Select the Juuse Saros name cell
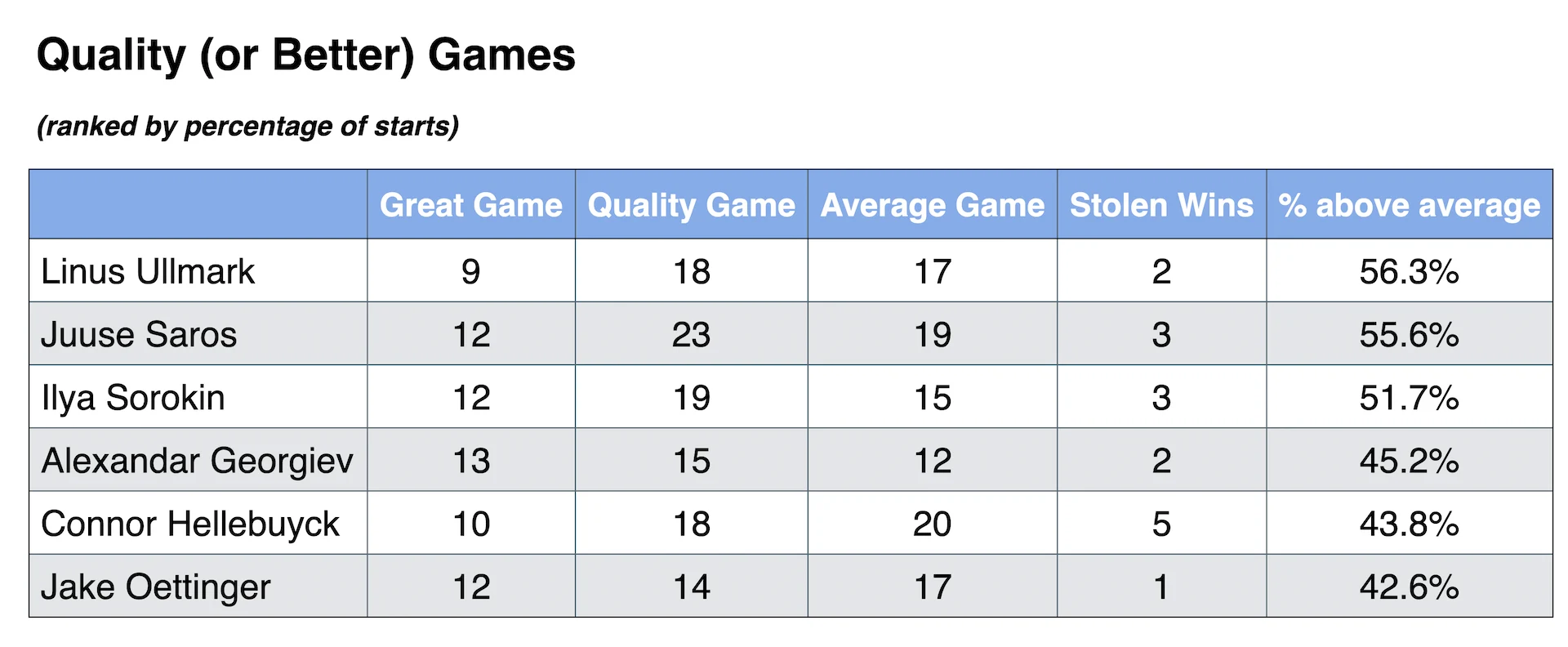Image resolution: width=1568 pixels, height=647 pixels. point(139,334)
